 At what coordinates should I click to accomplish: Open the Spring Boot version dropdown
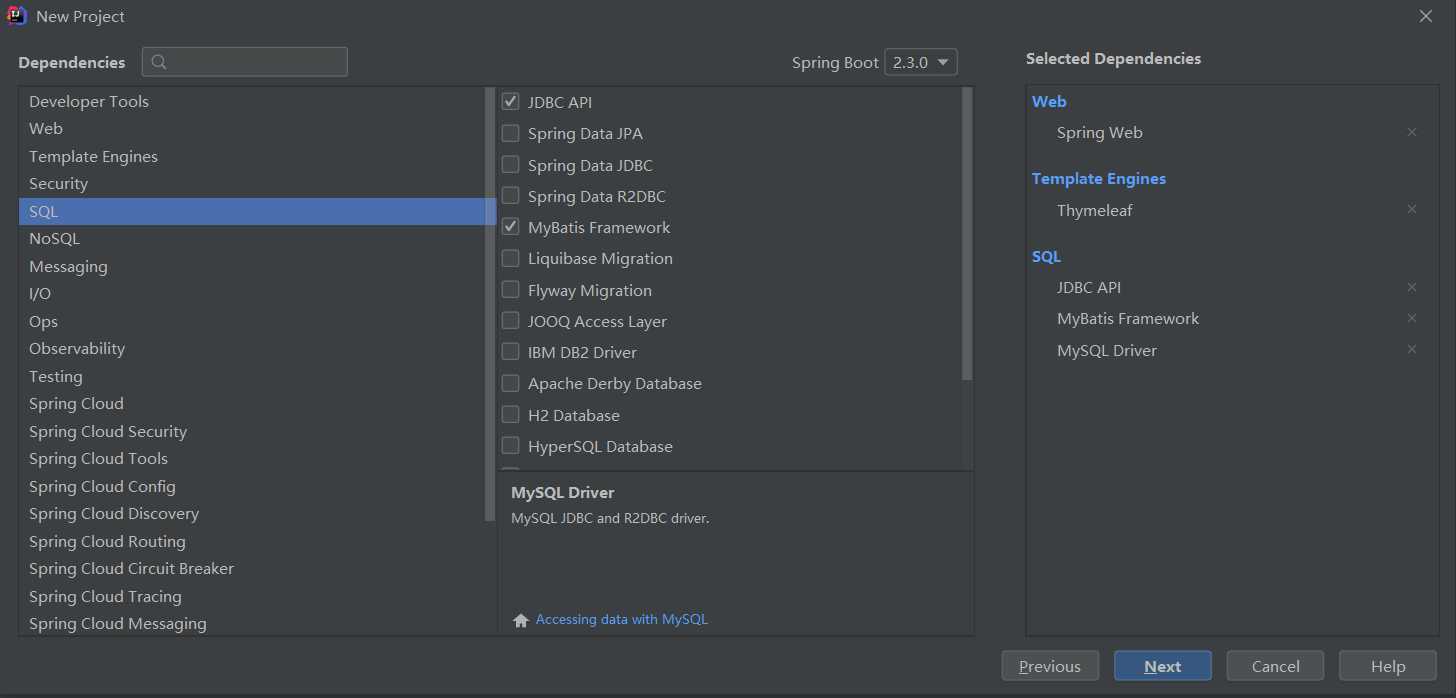coord(921,62)
